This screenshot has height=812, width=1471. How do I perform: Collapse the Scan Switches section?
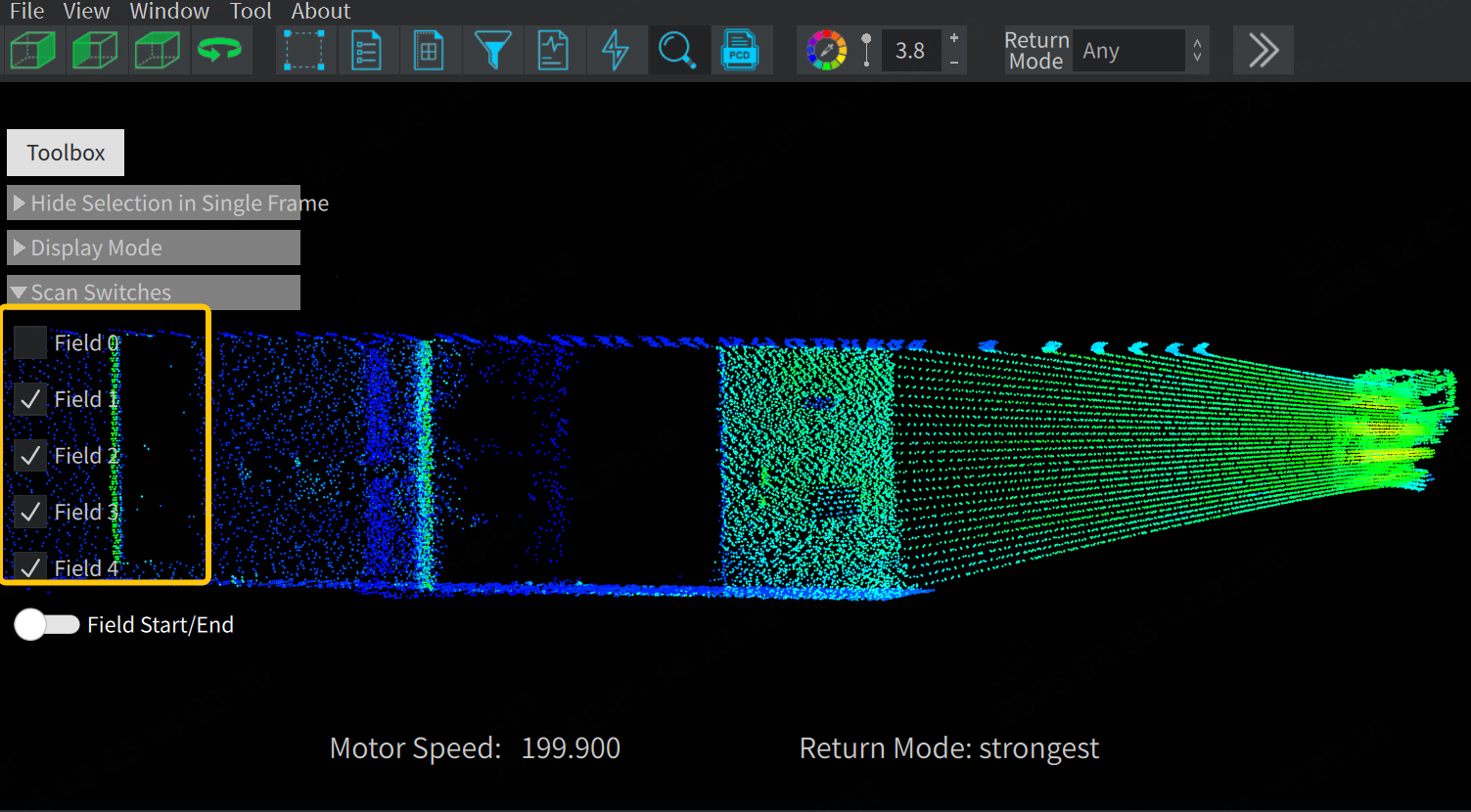click(154, 293)
